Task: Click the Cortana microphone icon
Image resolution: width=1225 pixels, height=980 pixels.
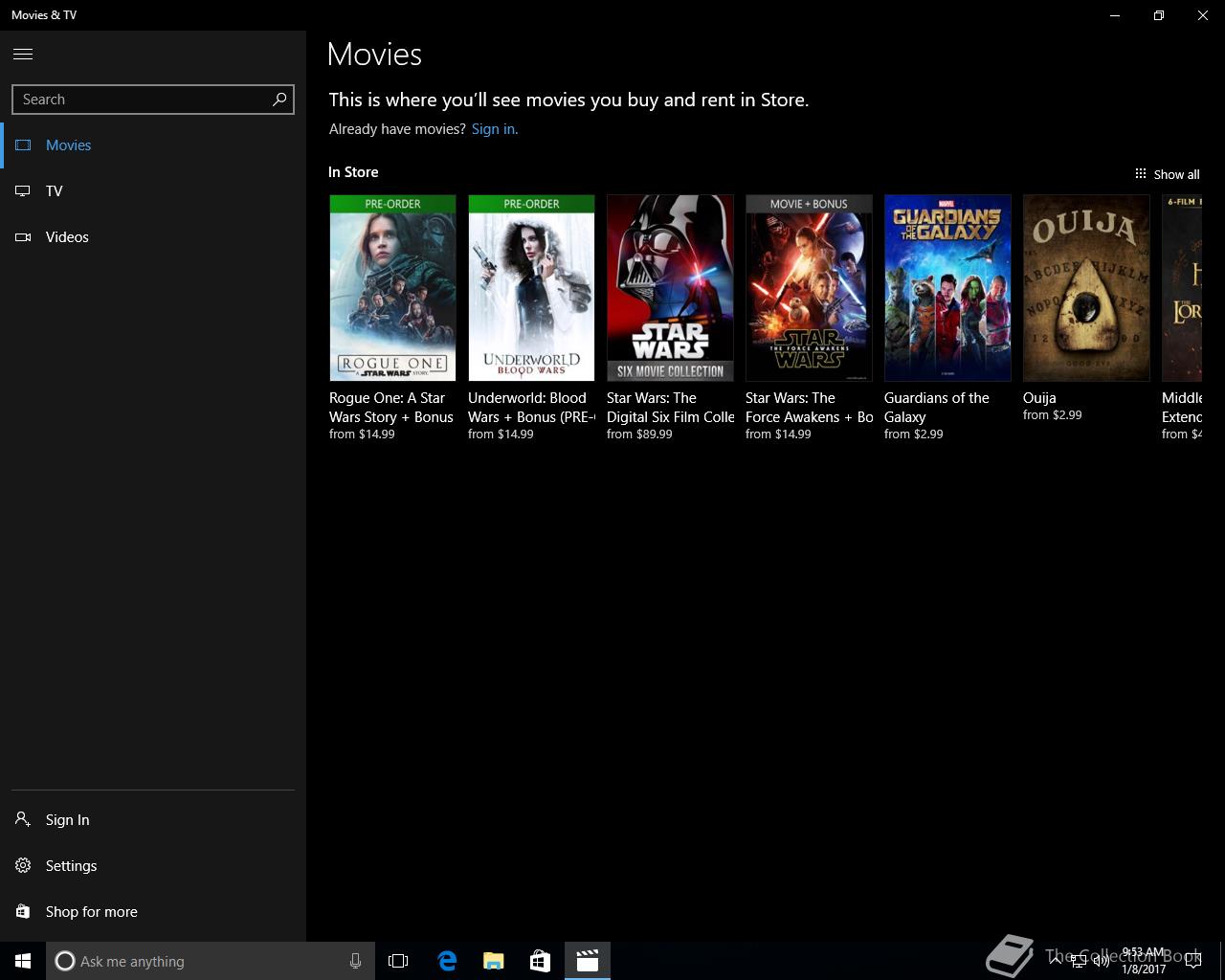Action: 355,961
